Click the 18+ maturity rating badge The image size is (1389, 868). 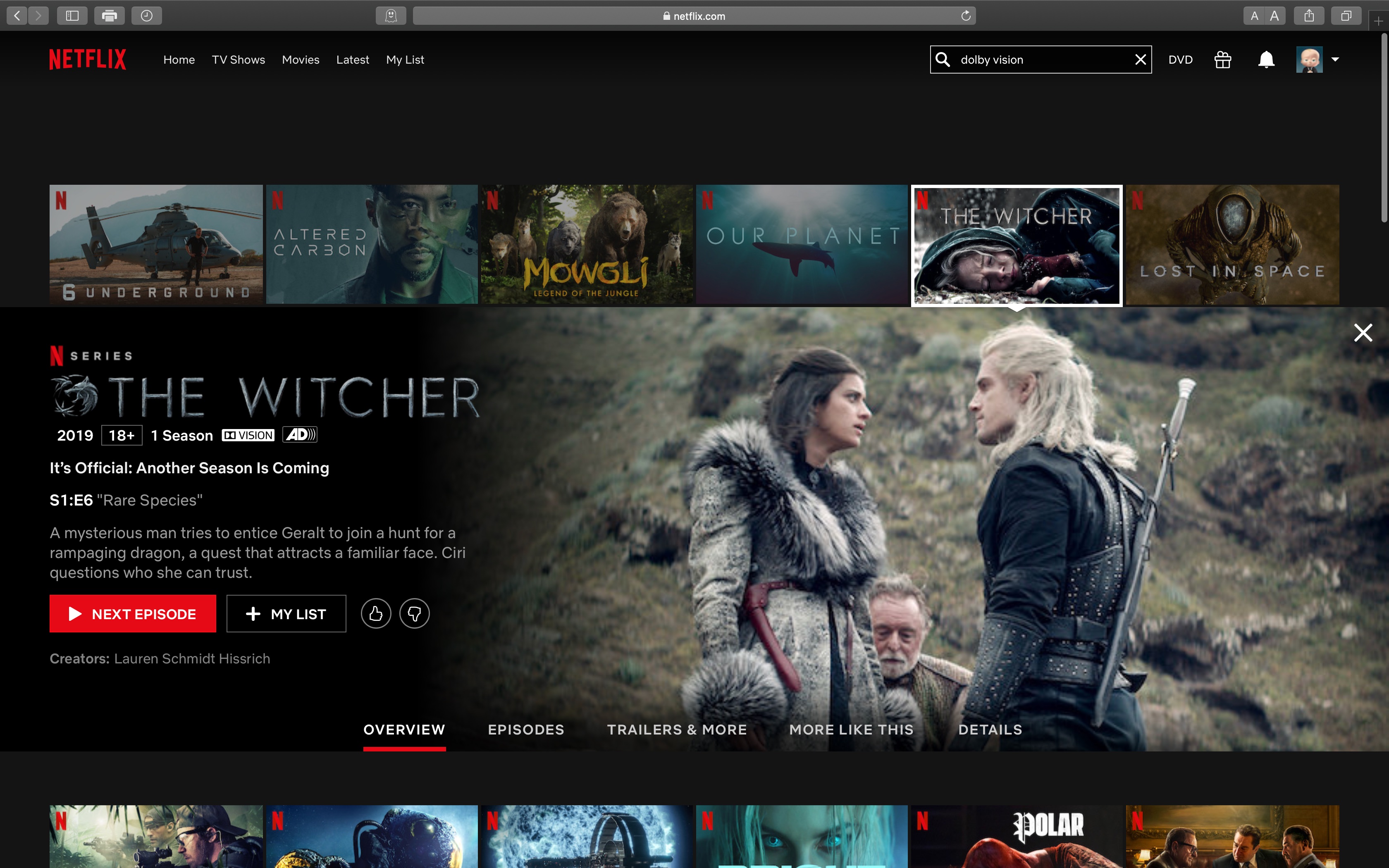coord(122,435)
